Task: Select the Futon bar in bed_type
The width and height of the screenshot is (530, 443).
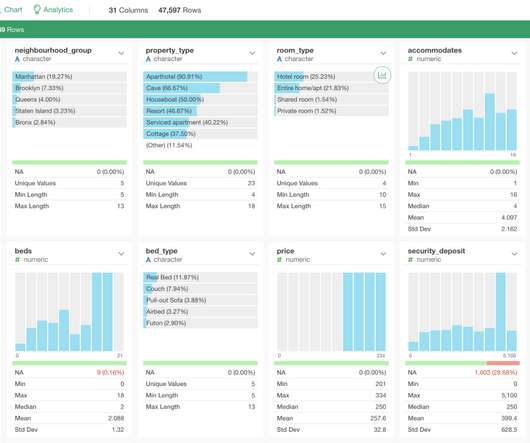Action: click(200, 323)
